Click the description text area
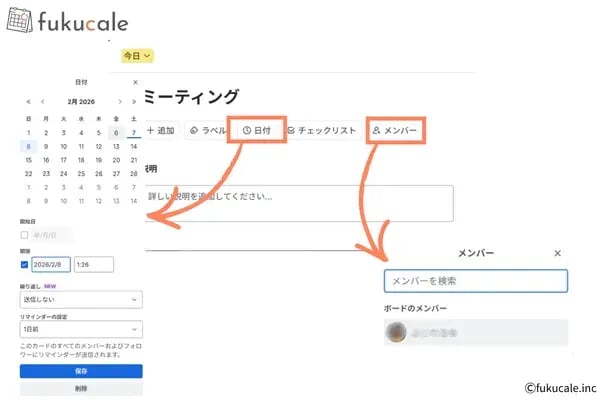This screenshot has width=600, height=400. pyautogui.click(x=299, y=202)
